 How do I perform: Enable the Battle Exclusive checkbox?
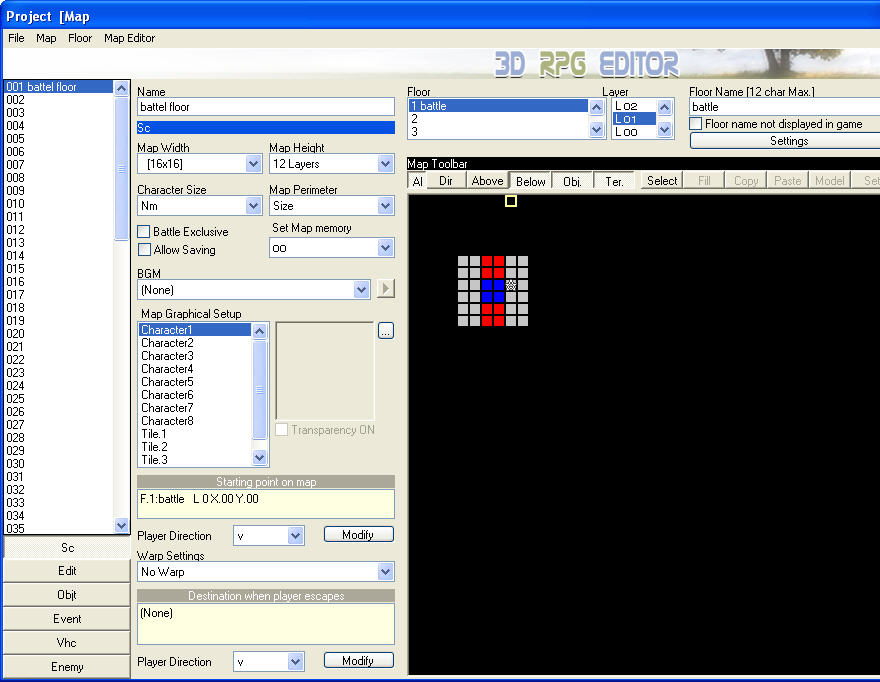[x=144, y=232]
